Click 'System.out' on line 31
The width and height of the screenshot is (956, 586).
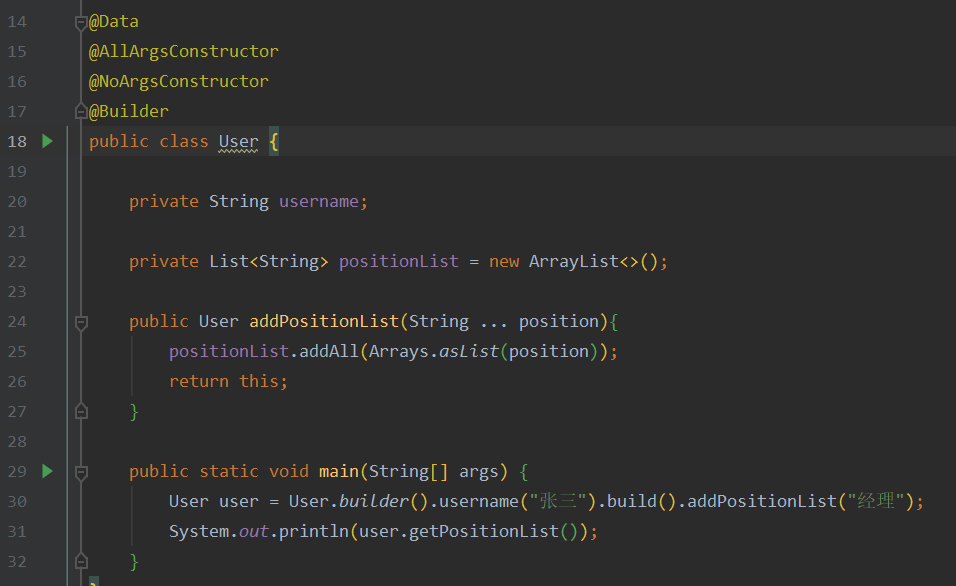point(219,532)
